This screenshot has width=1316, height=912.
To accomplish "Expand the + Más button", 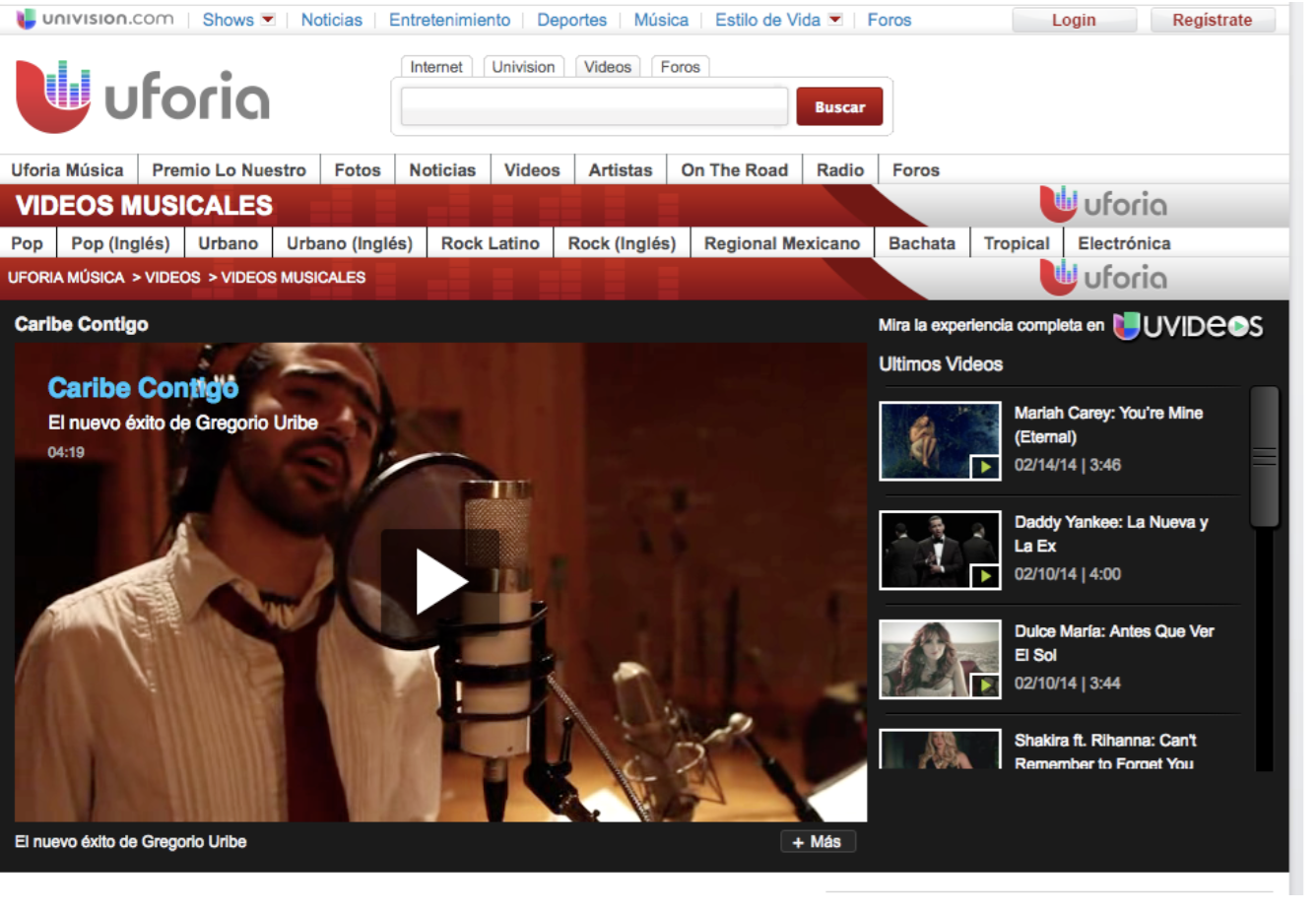I will (x=818, y=842).
